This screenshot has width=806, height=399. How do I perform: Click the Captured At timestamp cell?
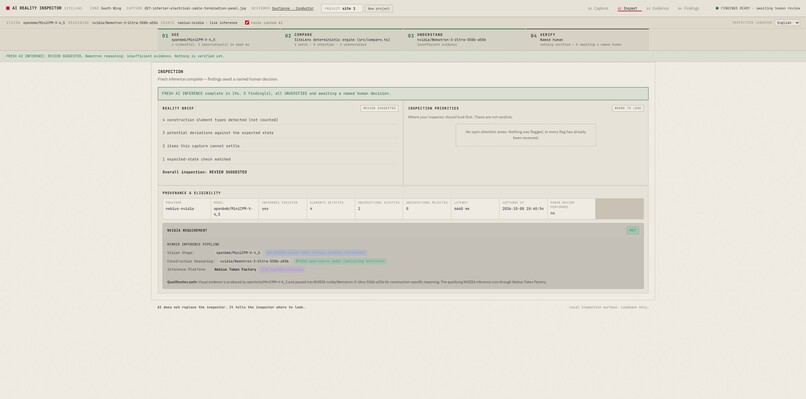point(523,209)
